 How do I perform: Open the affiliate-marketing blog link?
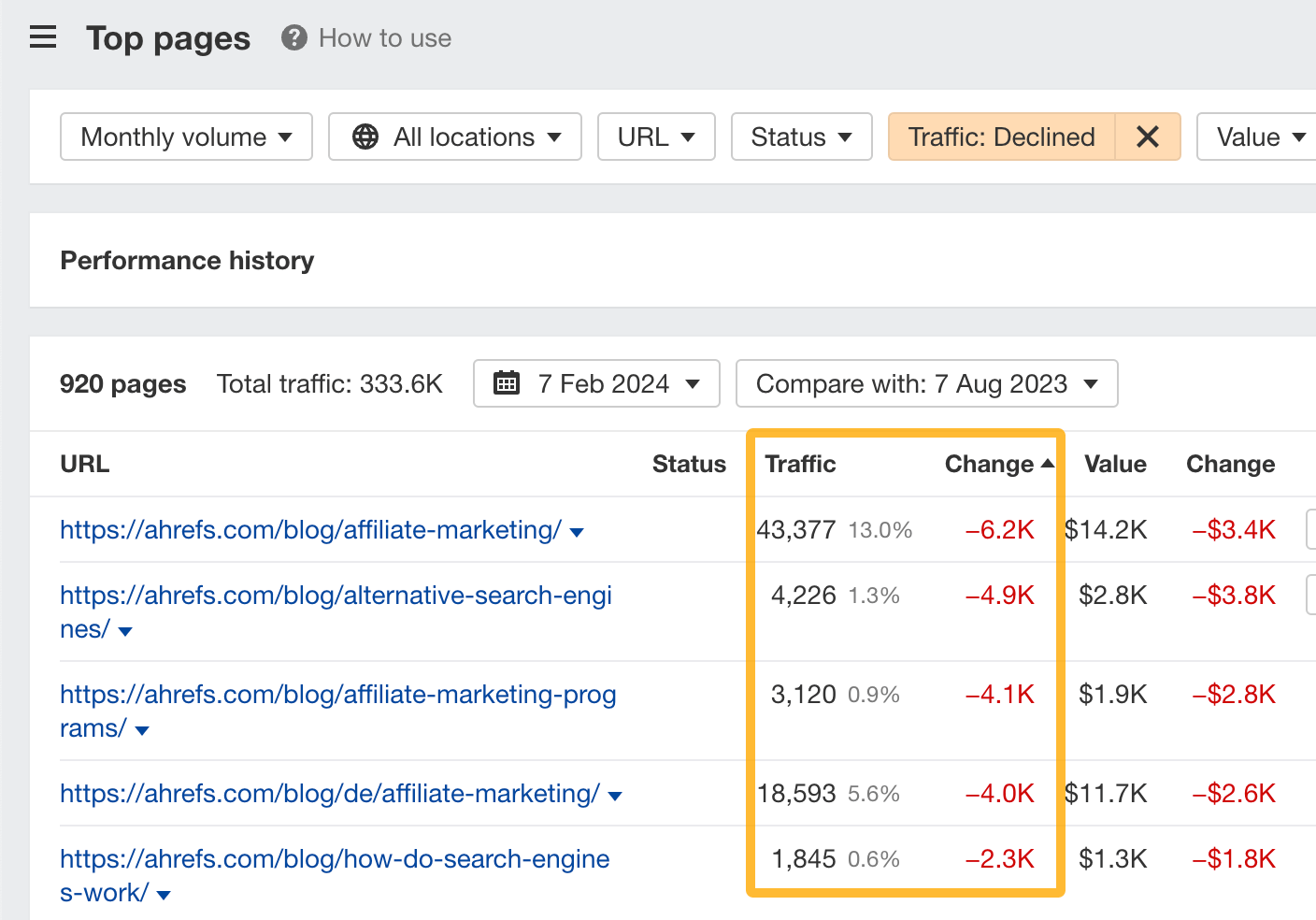click(x=307, y=530)
